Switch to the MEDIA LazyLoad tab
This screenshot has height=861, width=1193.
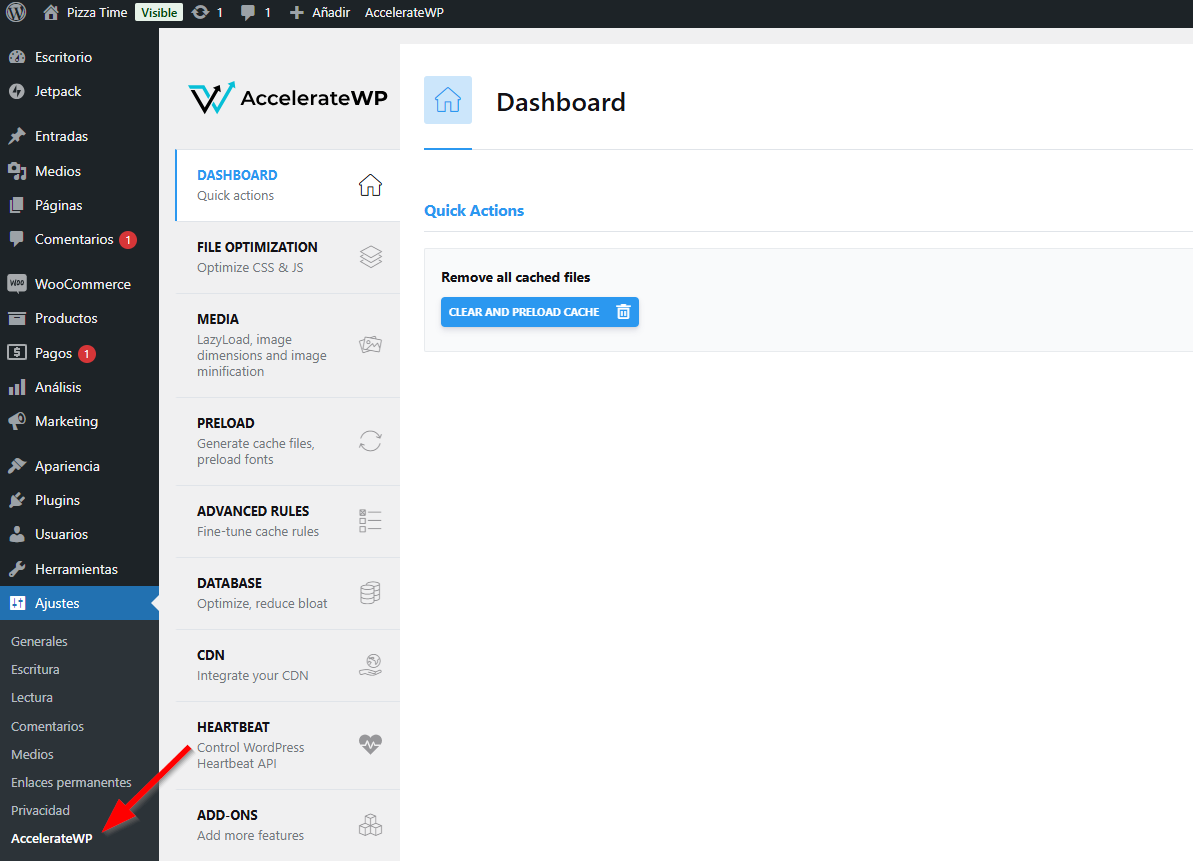288,345
